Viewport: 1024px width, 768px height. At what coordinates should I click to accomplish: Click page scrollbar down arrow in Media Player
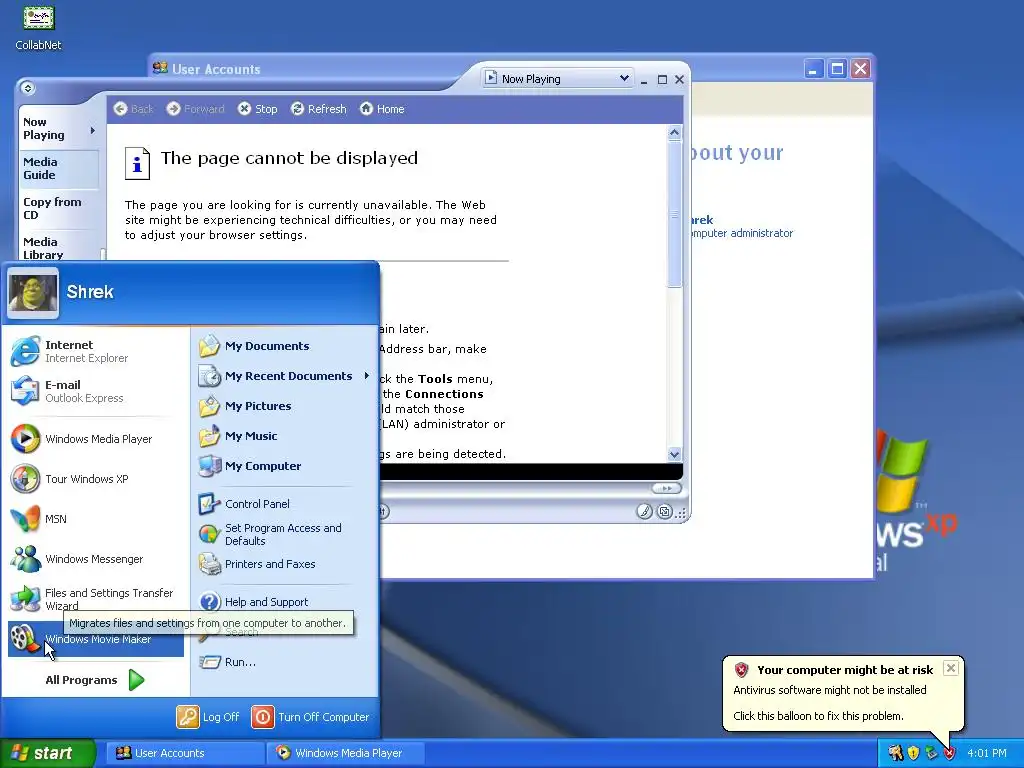pyautogui.click(x=675, y=455)
